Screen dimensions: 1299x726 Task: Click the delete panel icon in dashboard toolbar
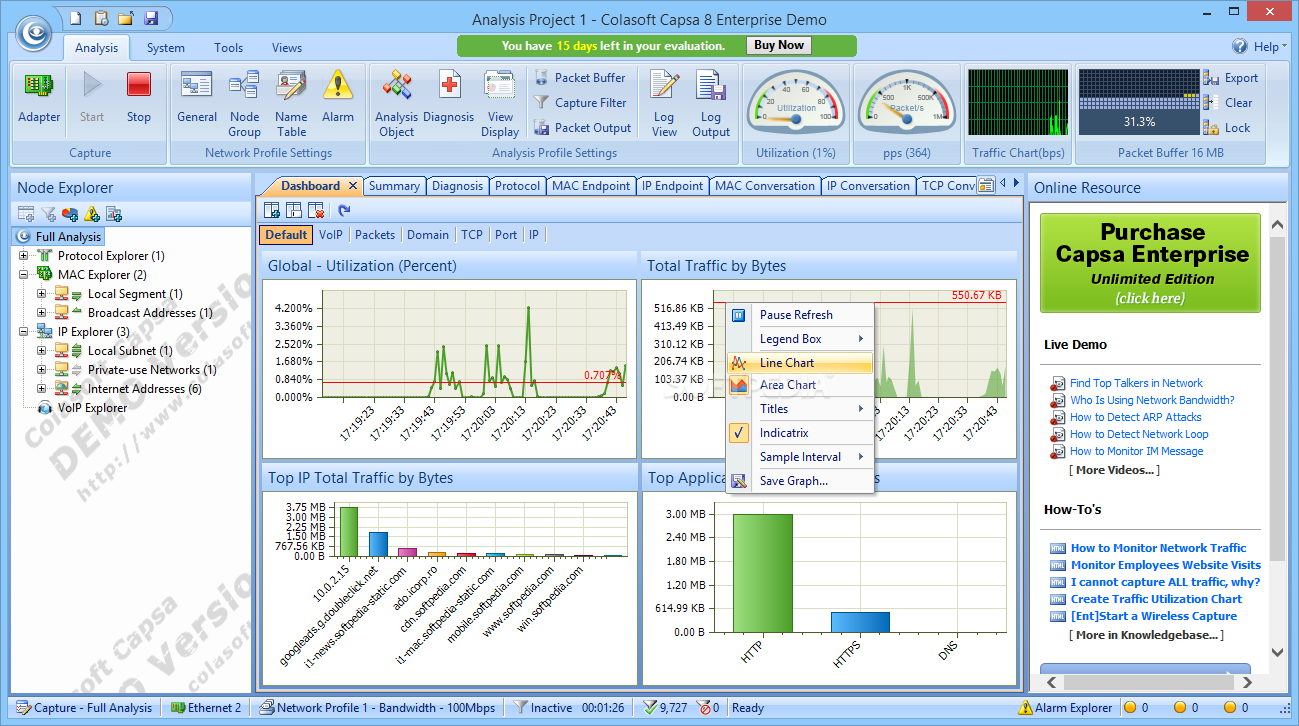coord(316,210)
